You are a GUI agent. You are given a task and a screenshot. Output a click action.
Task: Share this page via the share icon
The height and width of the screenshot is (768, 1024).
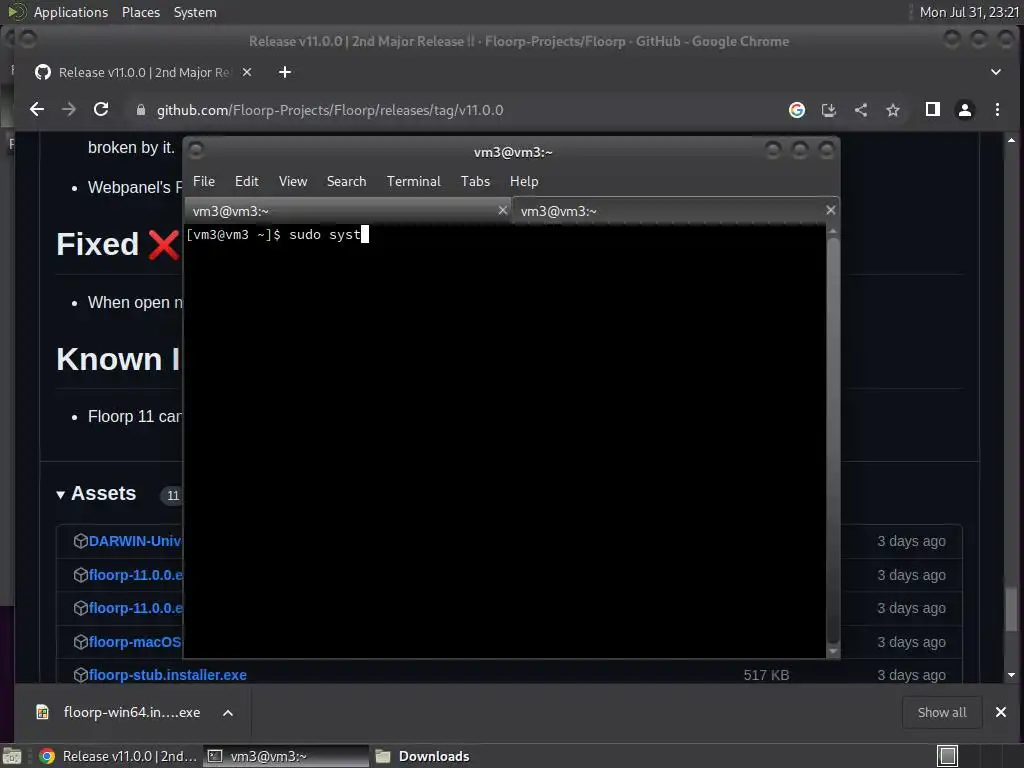(x=861, y=110)
